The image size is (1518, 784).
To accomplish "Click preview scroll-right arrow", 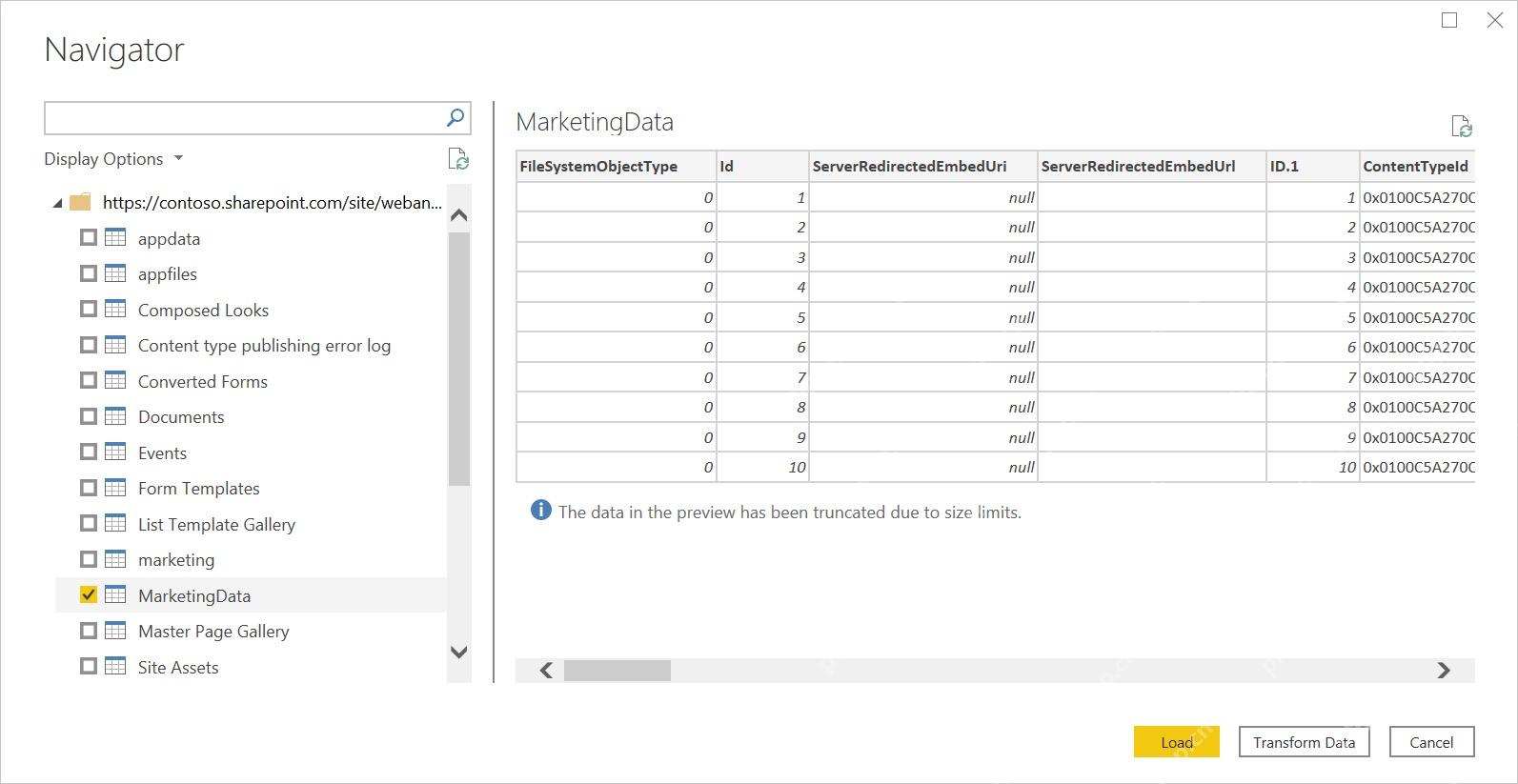I will tap(1444, 671).
